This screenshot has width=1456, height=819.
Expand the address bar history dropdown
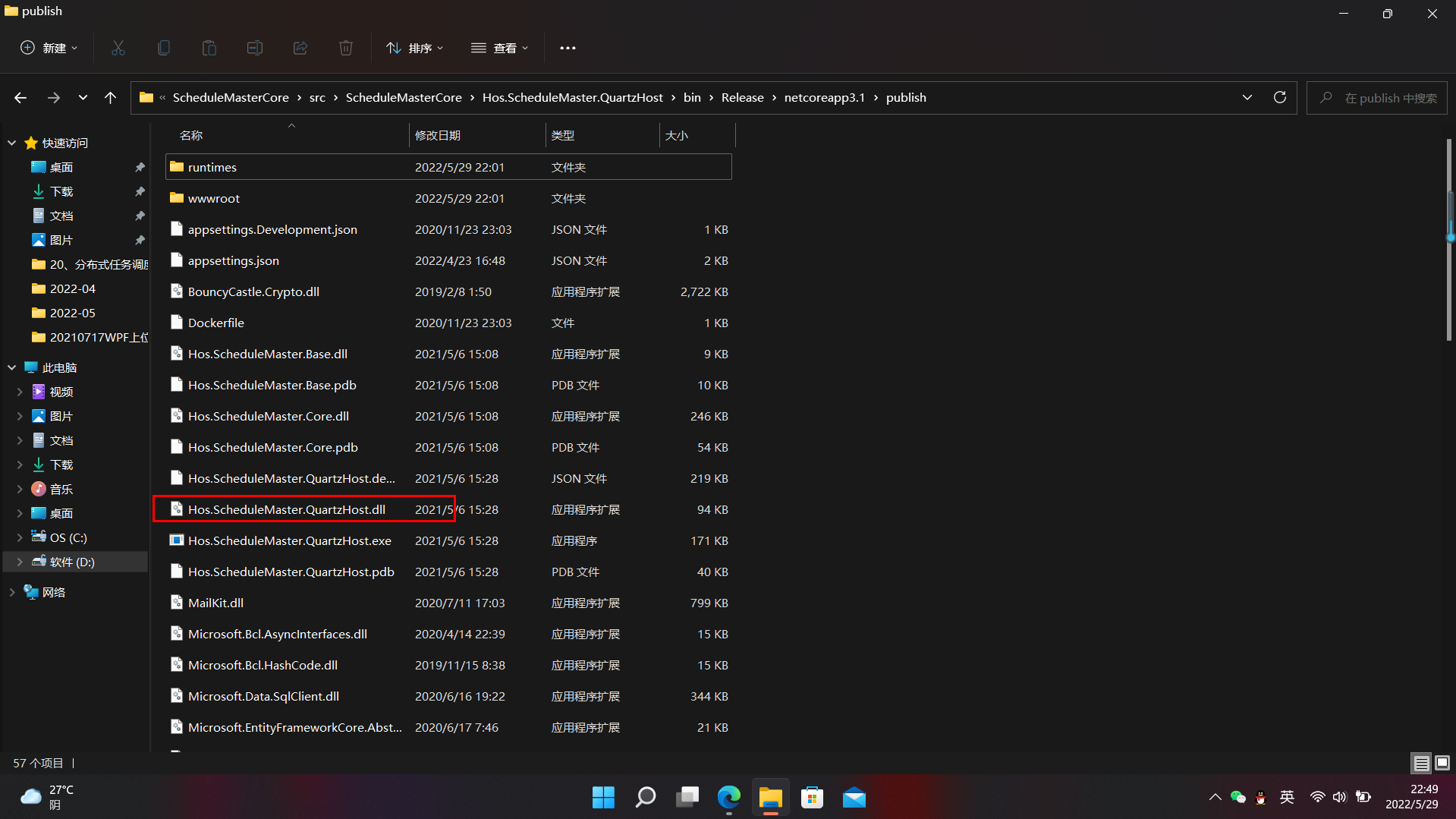1247,98
